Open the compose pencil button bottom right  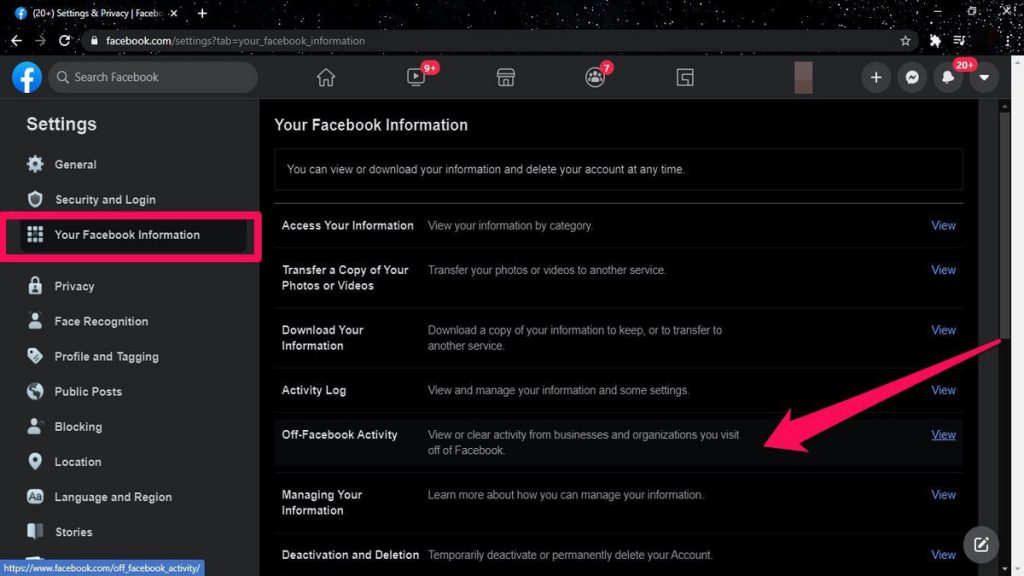coord(980,544)
